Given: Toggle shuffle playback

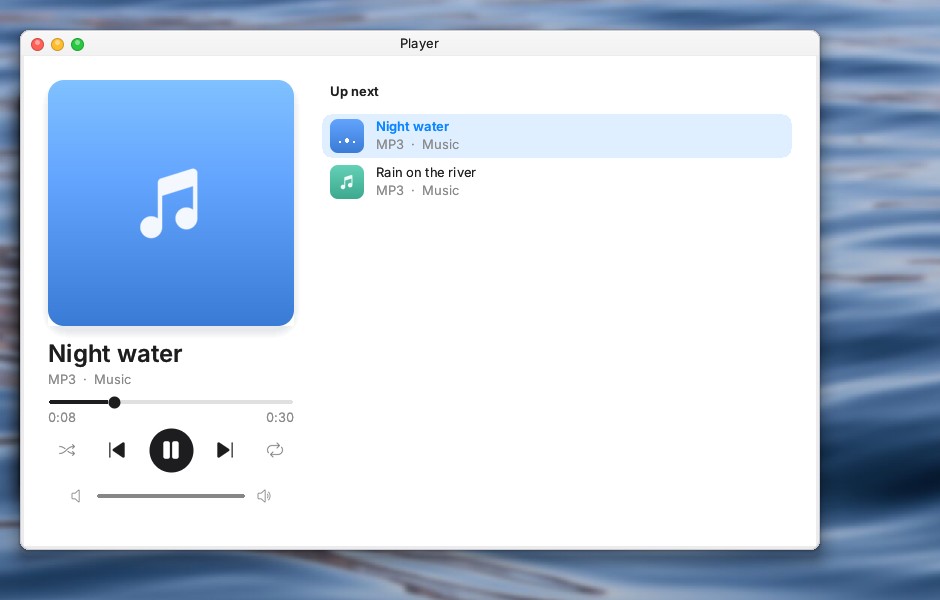Looking at the screenshot, I should (x=67, y=450).
